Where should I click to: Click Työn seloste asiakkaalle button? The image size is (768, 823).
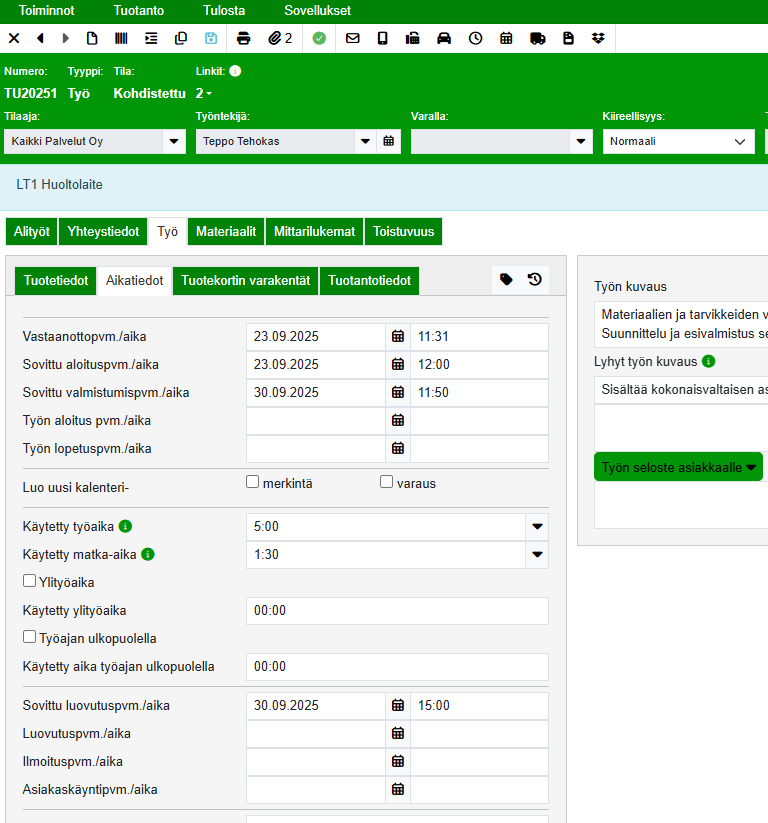click(x=678, y=467)
